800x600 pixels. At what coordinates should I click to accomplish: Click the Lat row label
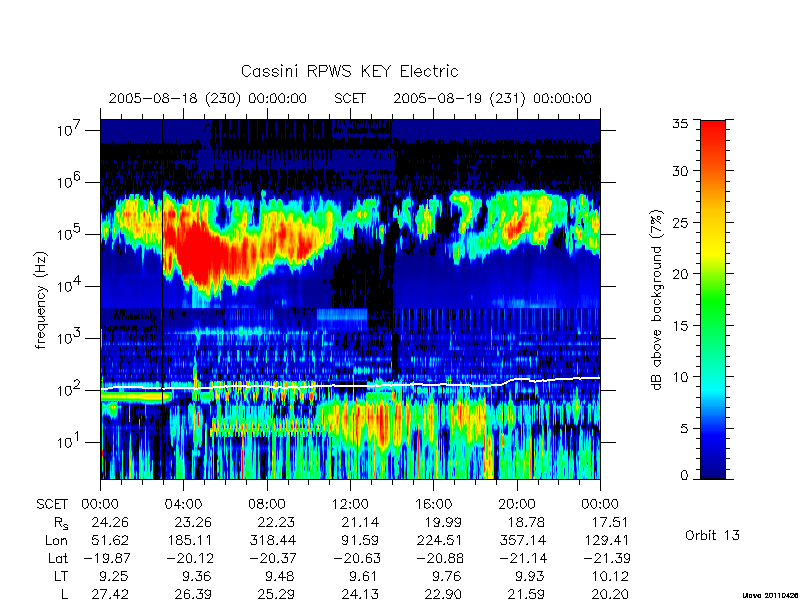(x=58, y=558)
